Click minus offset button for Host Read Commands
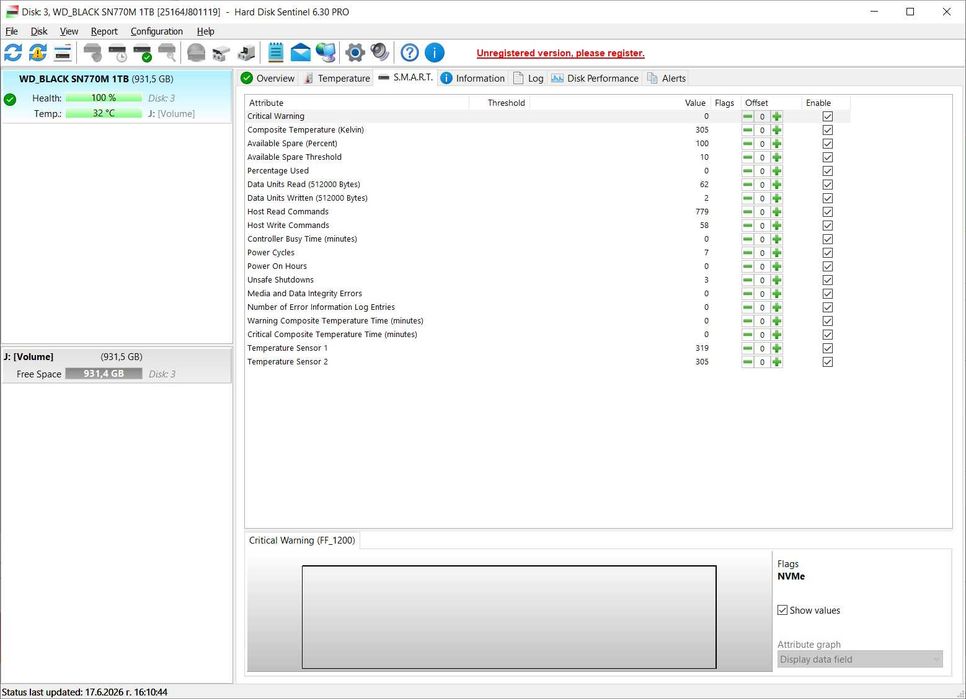Screen dimensions: 966x699 pyautogui.click(x=747, y=212)
